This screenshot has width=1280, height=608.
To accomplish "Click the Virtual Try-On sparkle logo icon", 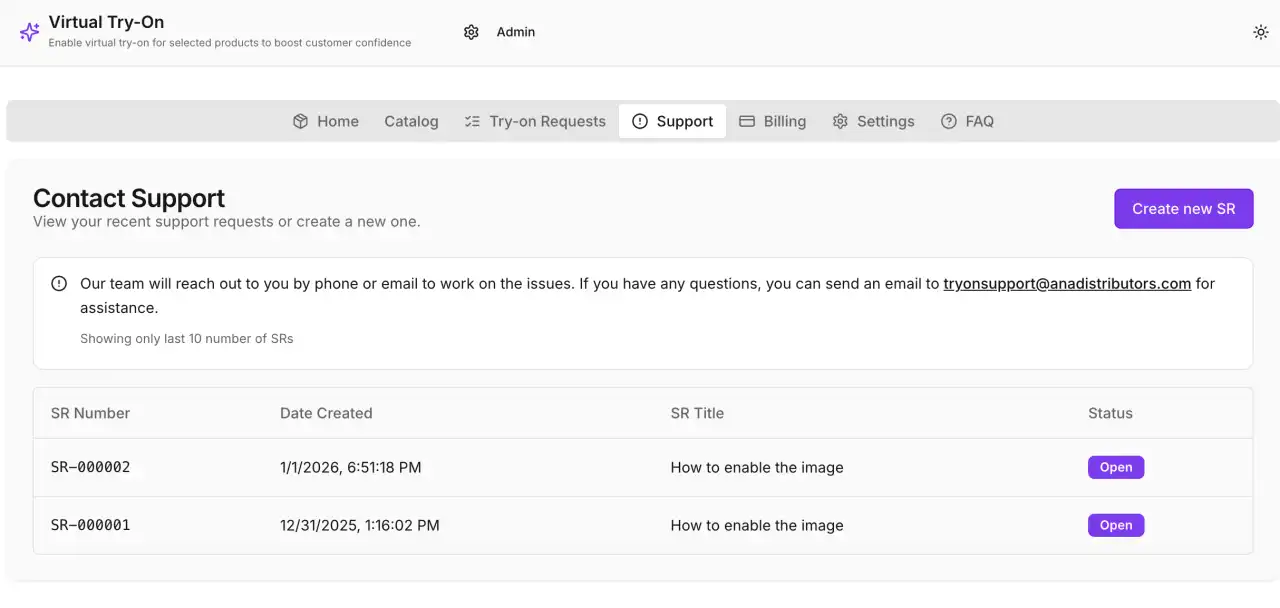I will point(28,31).
